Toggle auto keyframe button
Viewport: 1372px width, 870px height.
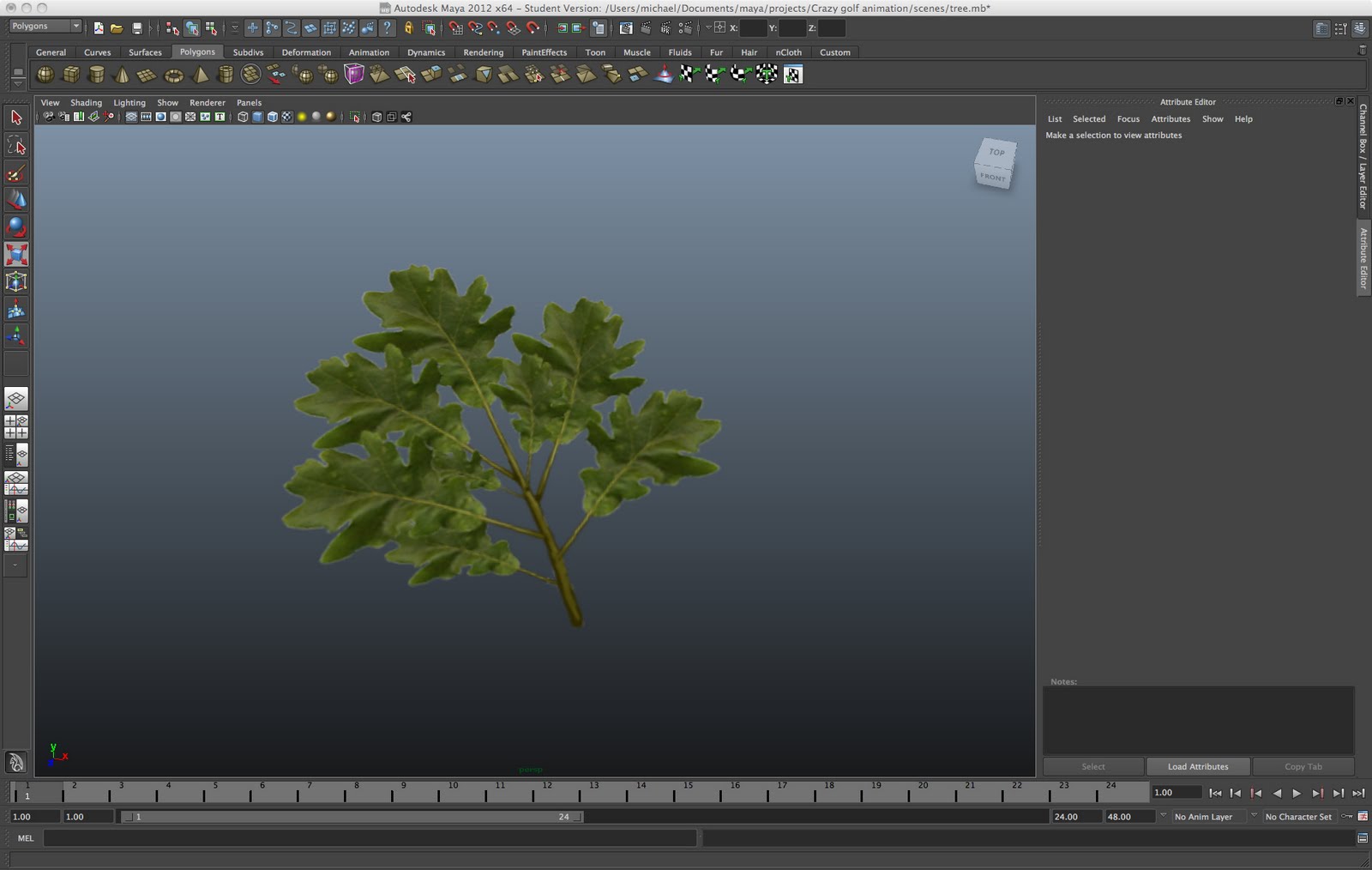point(1347,817)
